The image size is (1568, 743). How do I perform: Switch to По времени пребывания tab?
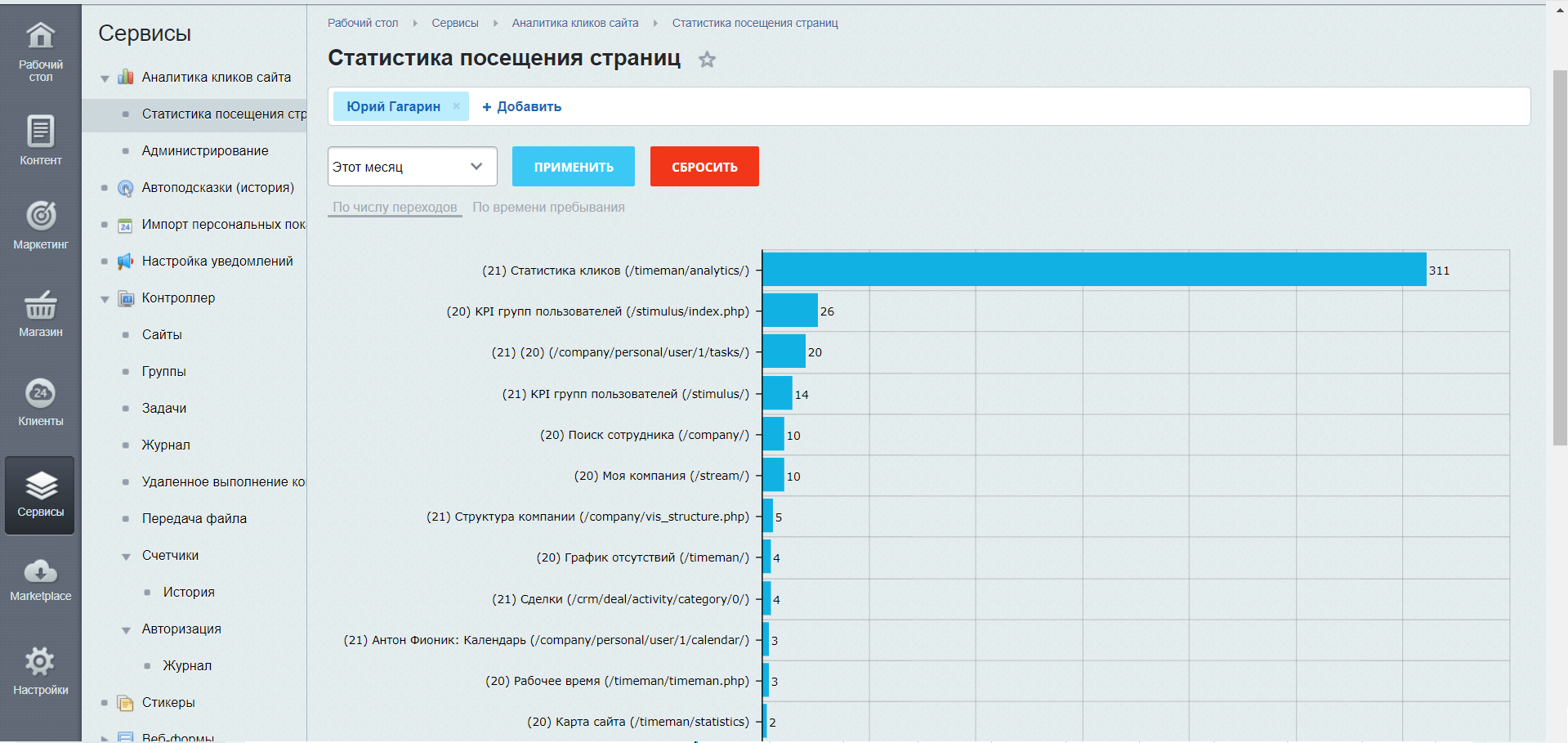[548, 208]
